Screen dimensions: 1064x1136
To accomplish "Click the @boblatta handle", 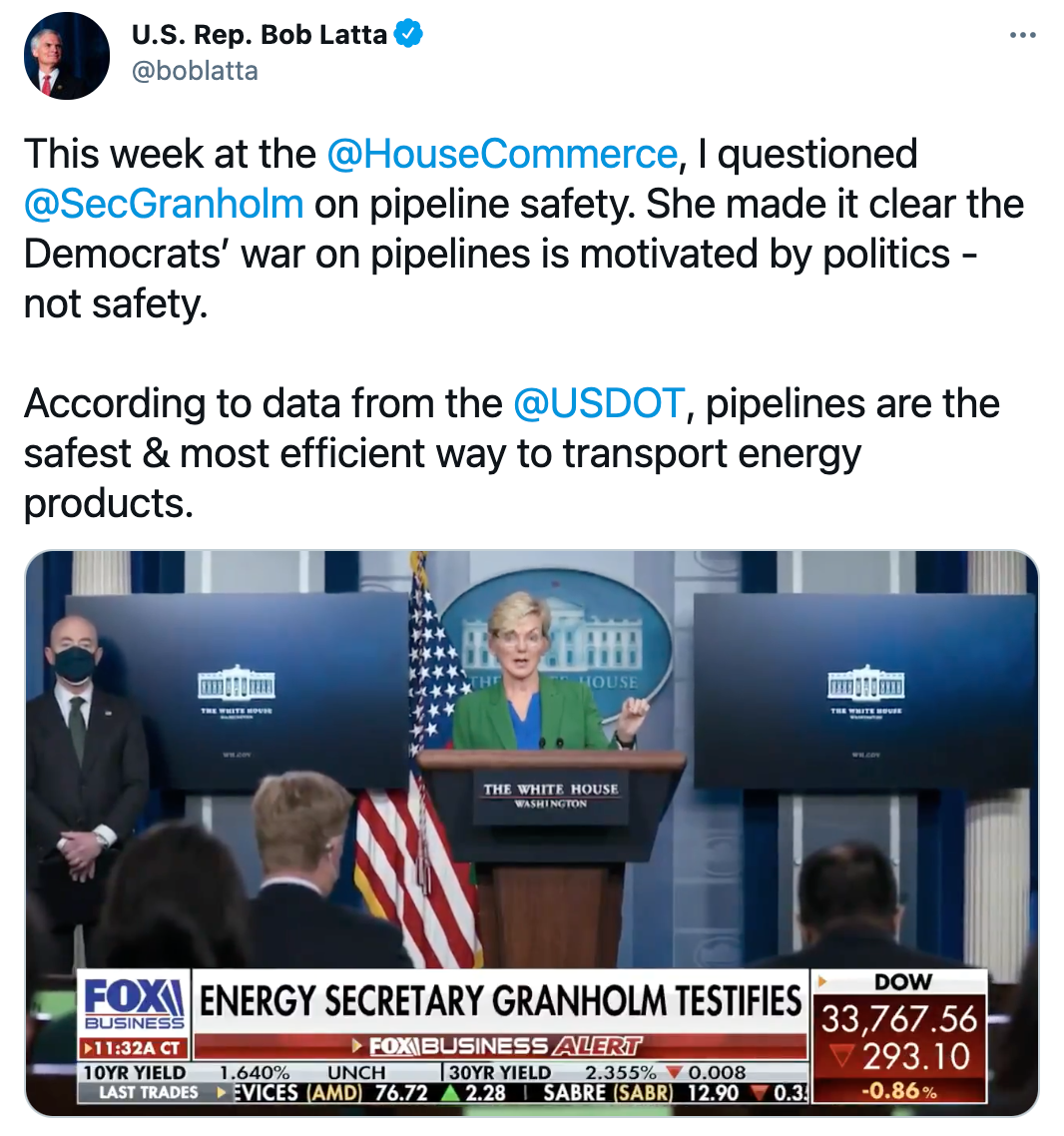I will tap(194, 71).
